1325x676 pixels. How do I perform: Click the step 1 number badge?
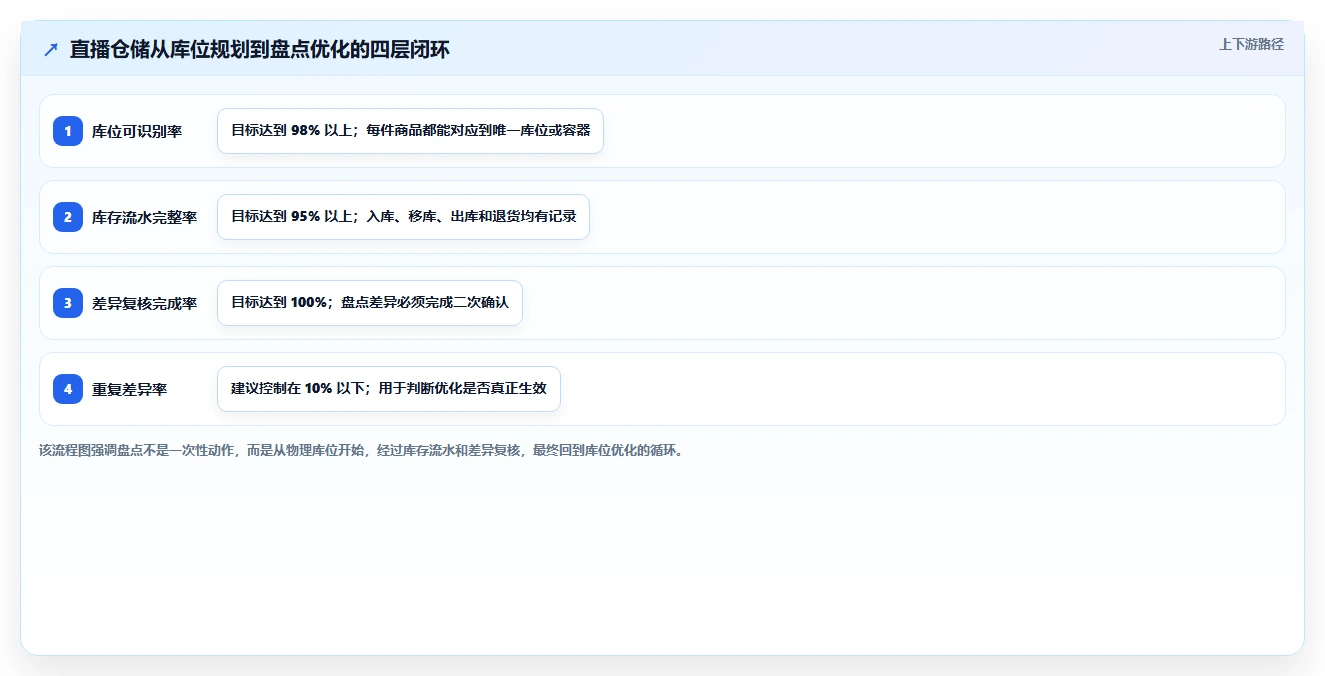click(68, 131)
